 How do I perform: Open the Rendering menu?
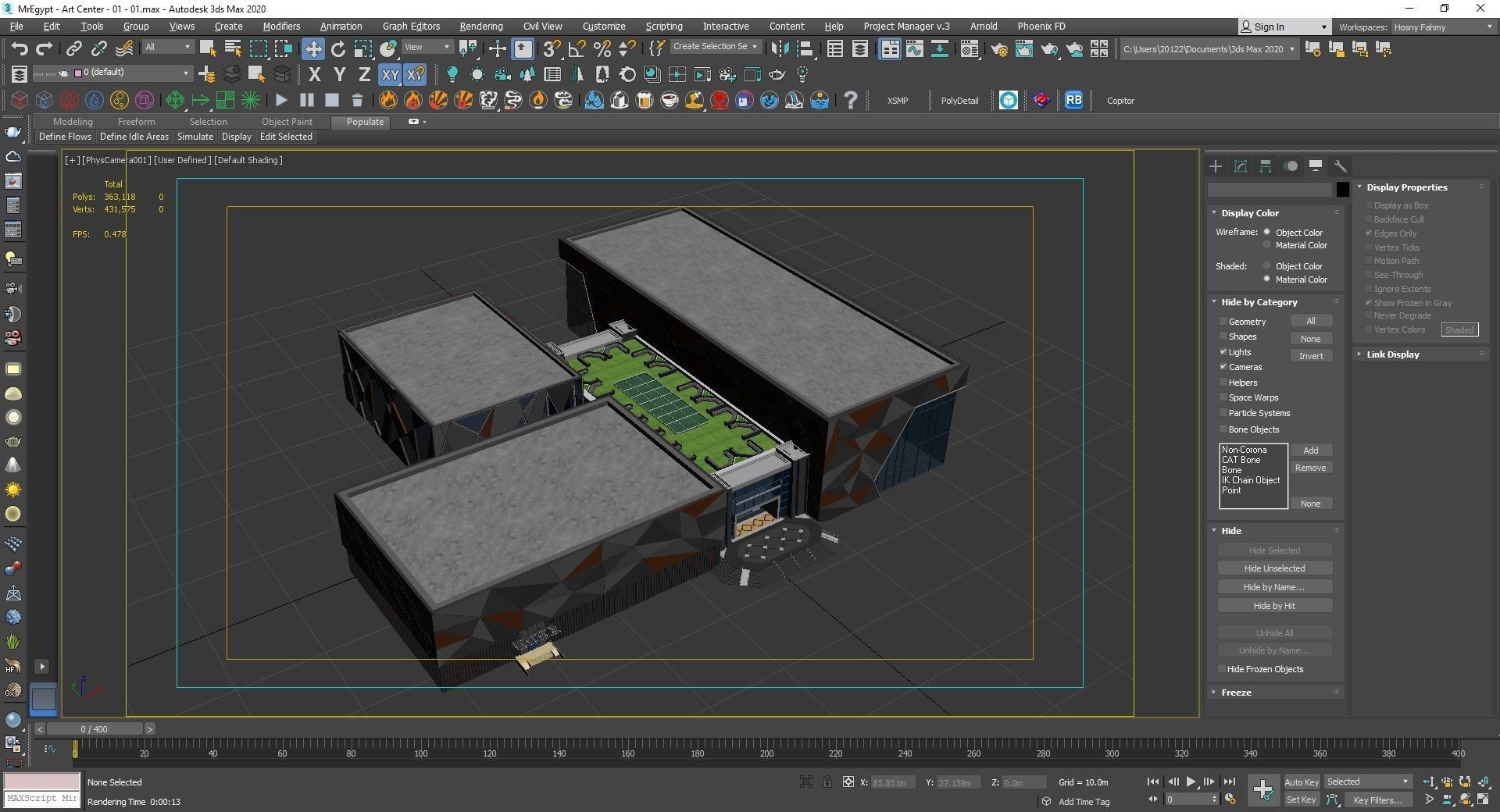pos(480,27)
